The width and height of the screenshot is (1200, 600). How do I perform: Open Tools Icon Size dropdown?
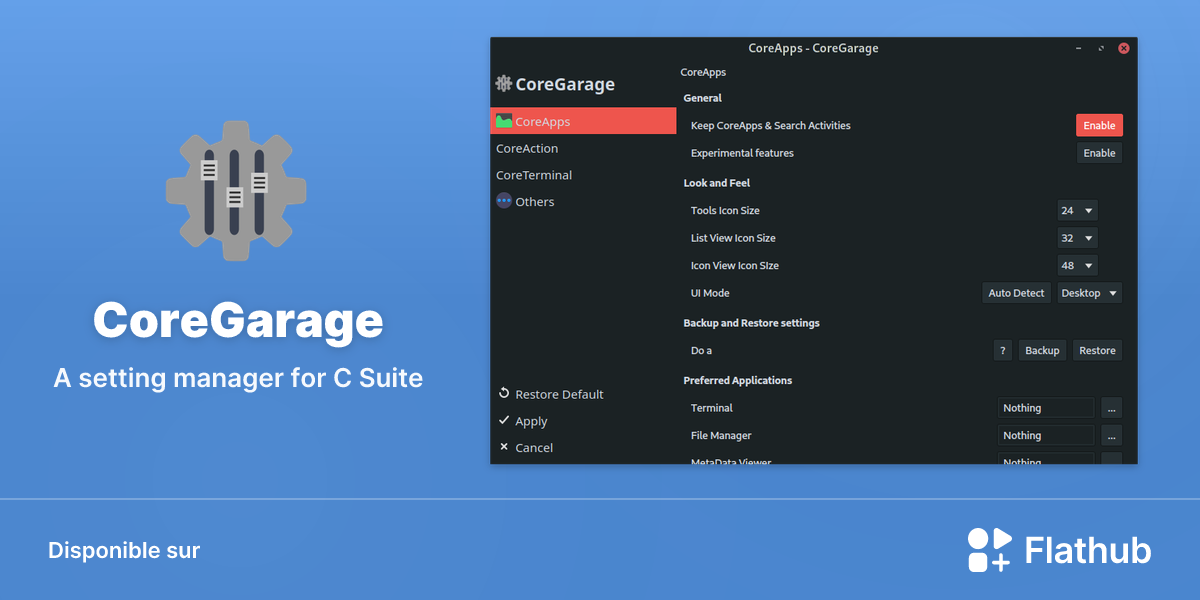(1077, 210)
